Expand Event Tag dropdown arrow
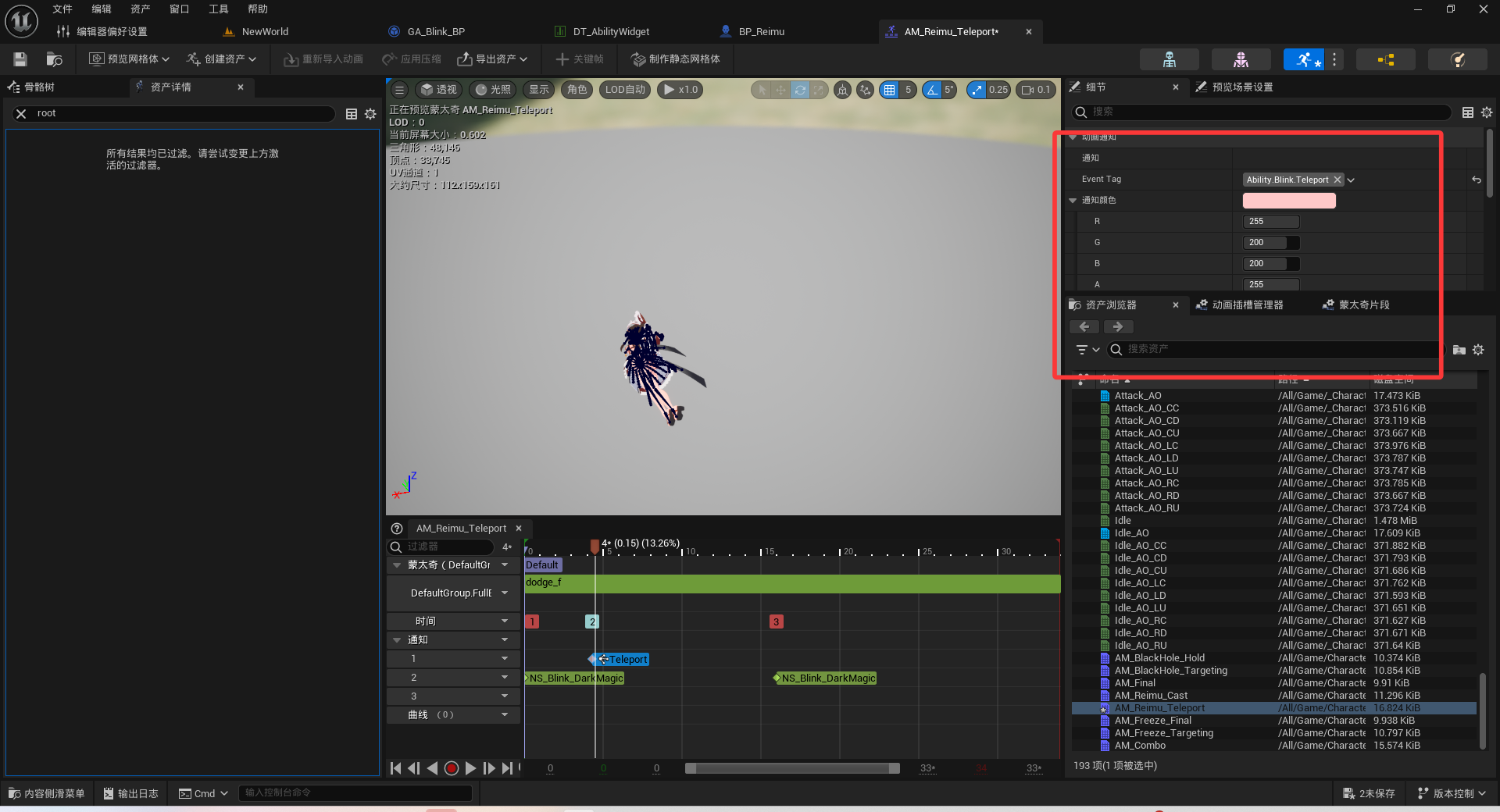This screenshot has height=812, width=1500. pos(1351,180)
